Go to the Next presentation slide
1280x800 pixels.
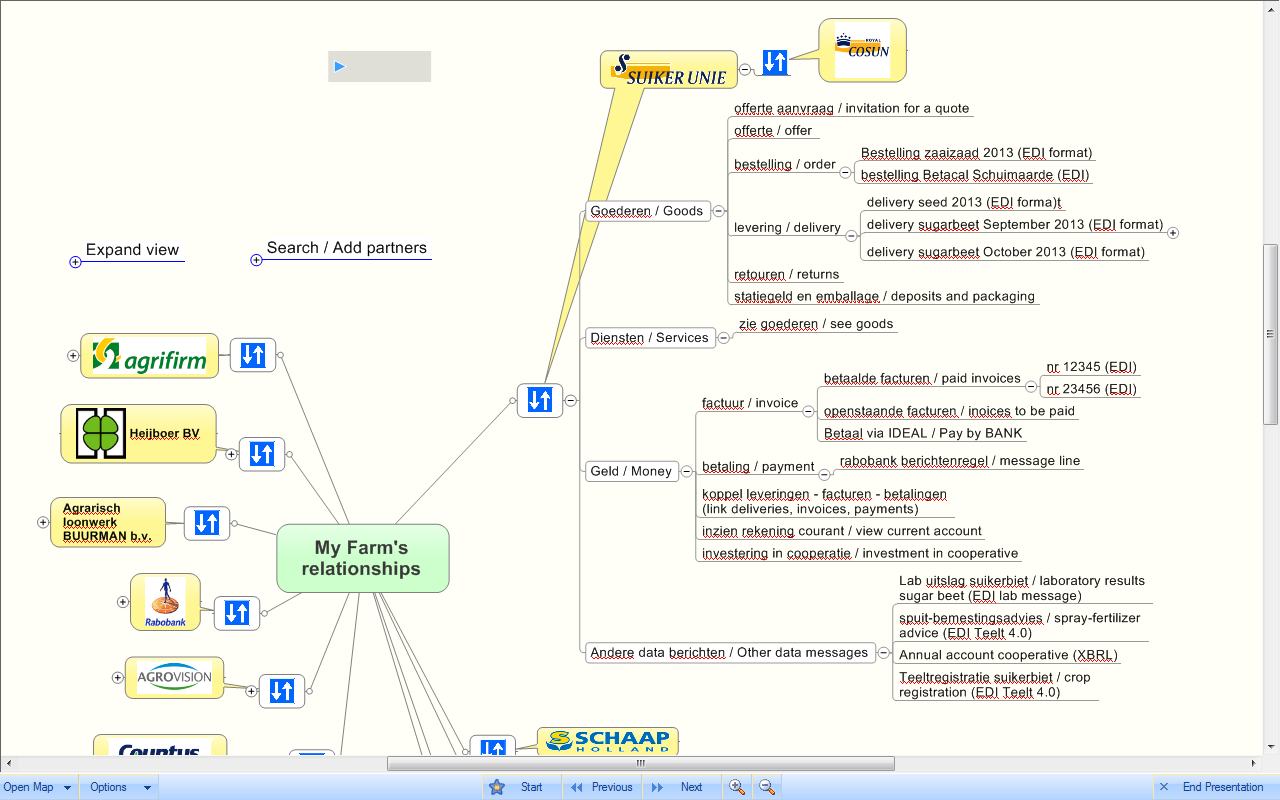coord(680,787)
